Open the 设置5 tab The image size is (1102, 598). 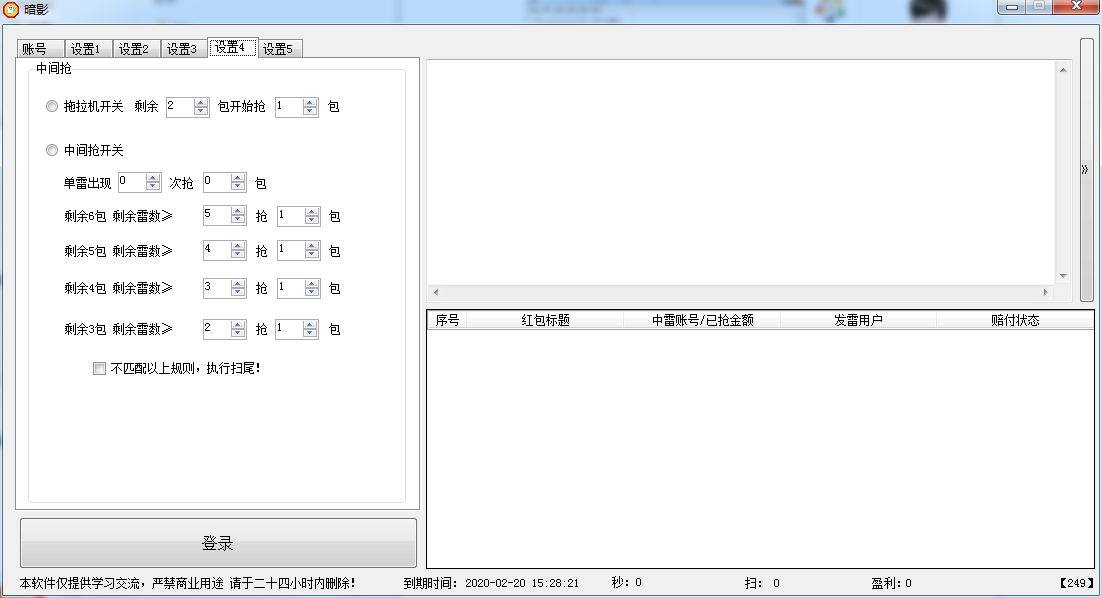pyautogui.click(x=280, y=48)
